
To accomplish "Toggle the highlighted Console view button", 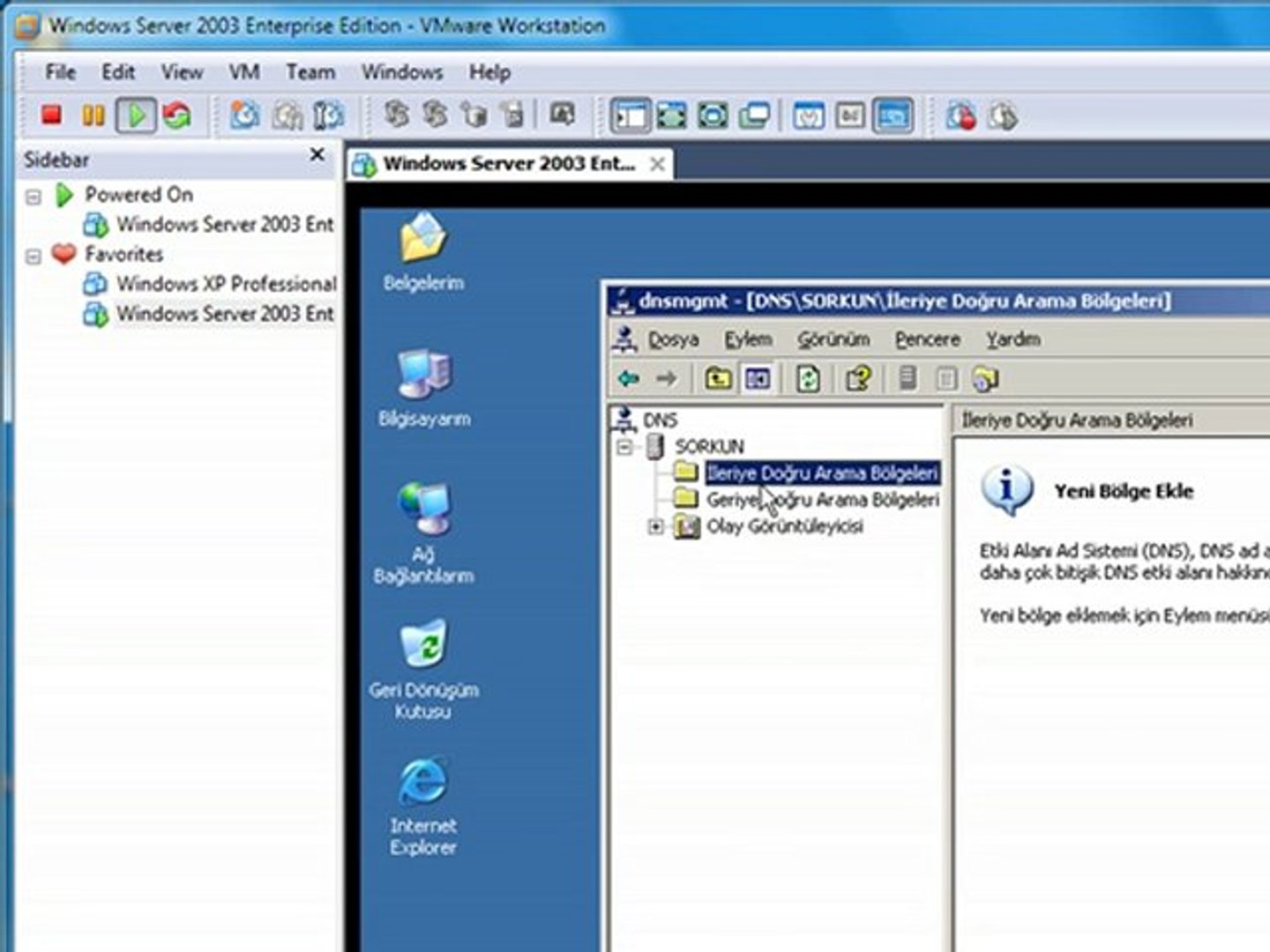I will 893,115.
